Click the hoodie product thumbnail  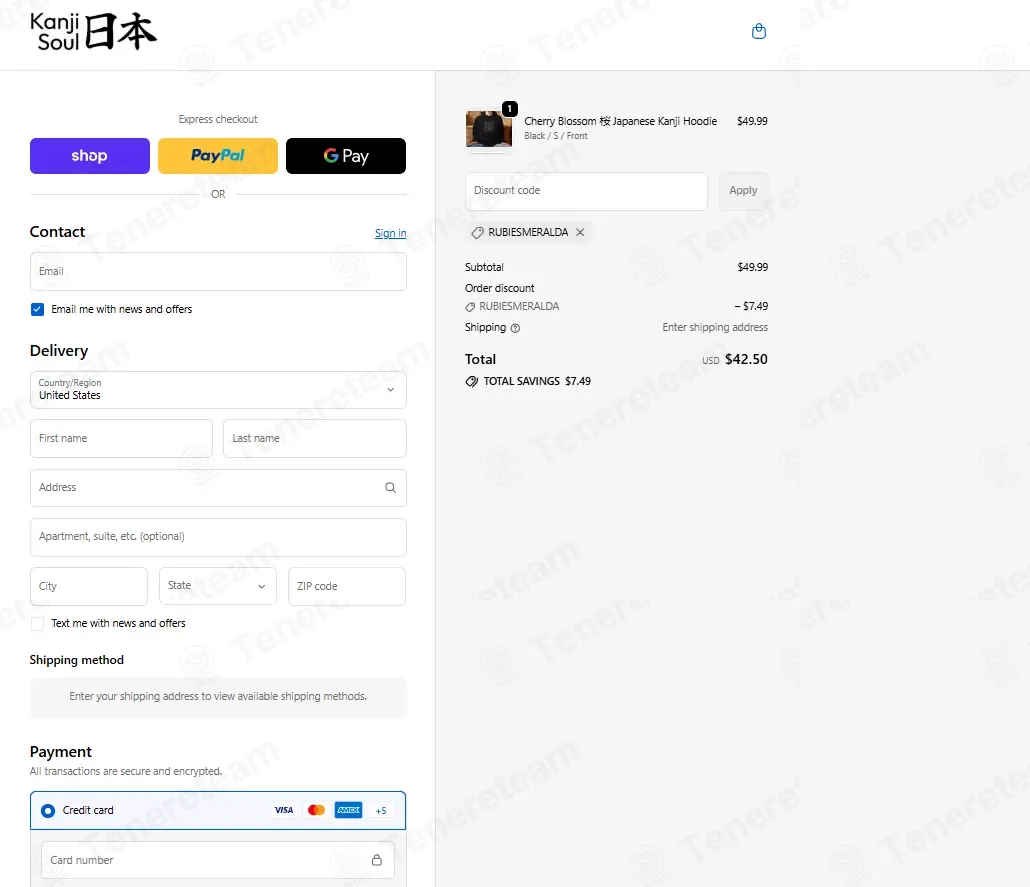tap(489, 128)
